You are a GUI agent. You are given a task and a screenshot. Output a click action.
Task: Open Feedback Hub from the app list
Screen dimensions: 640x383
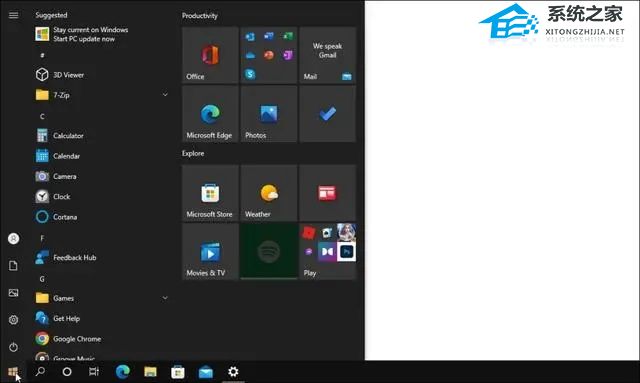click(101, 258)
